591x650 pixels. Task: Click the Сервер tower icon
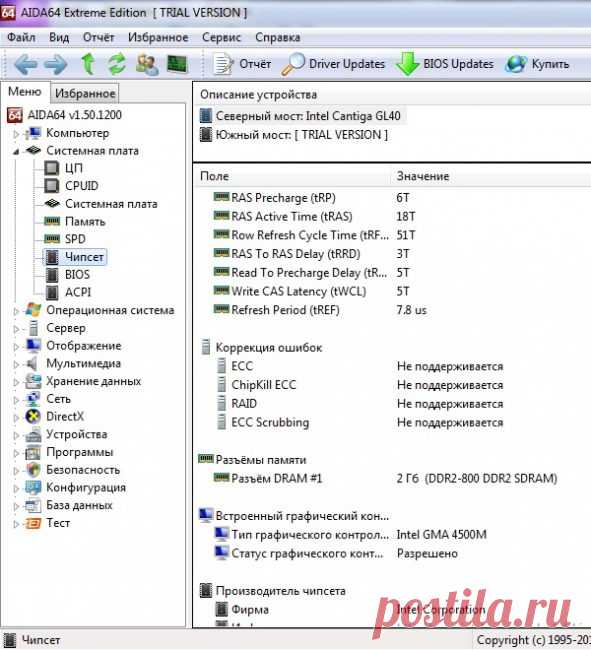tap(33, 328)
